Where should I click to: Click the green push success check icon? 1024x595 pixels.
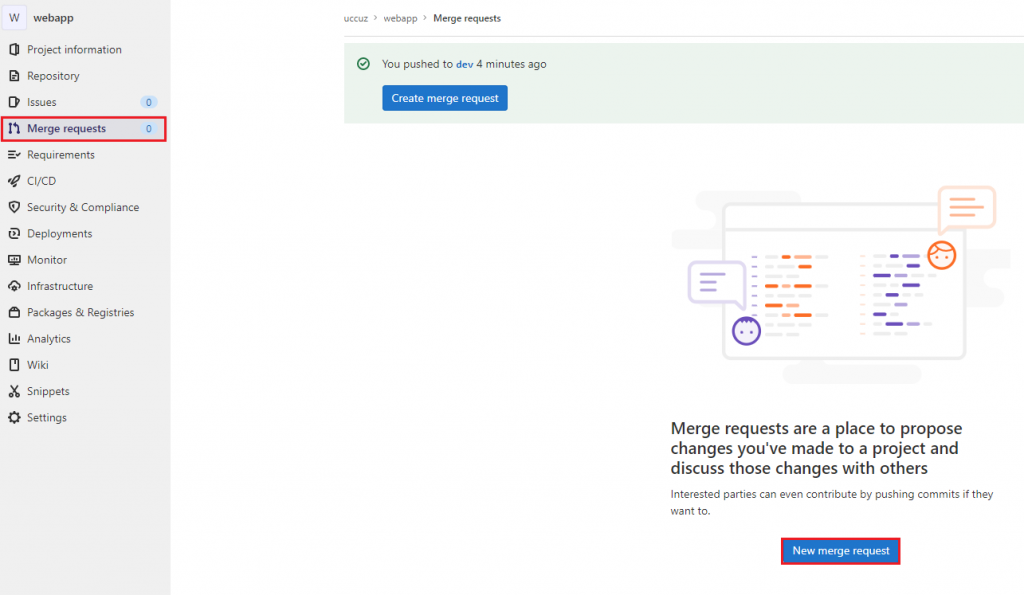click(x=364, y=64)
